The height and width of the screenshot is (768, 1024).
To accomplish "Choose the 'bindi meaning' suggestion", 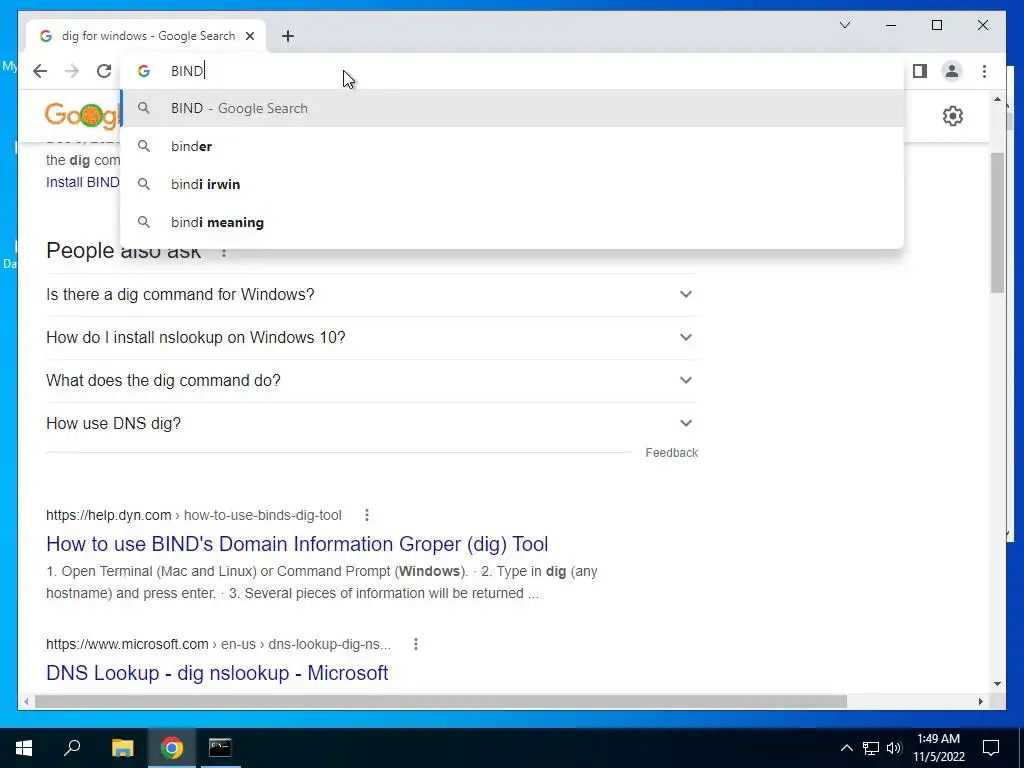I will click(x=513, y=222).
